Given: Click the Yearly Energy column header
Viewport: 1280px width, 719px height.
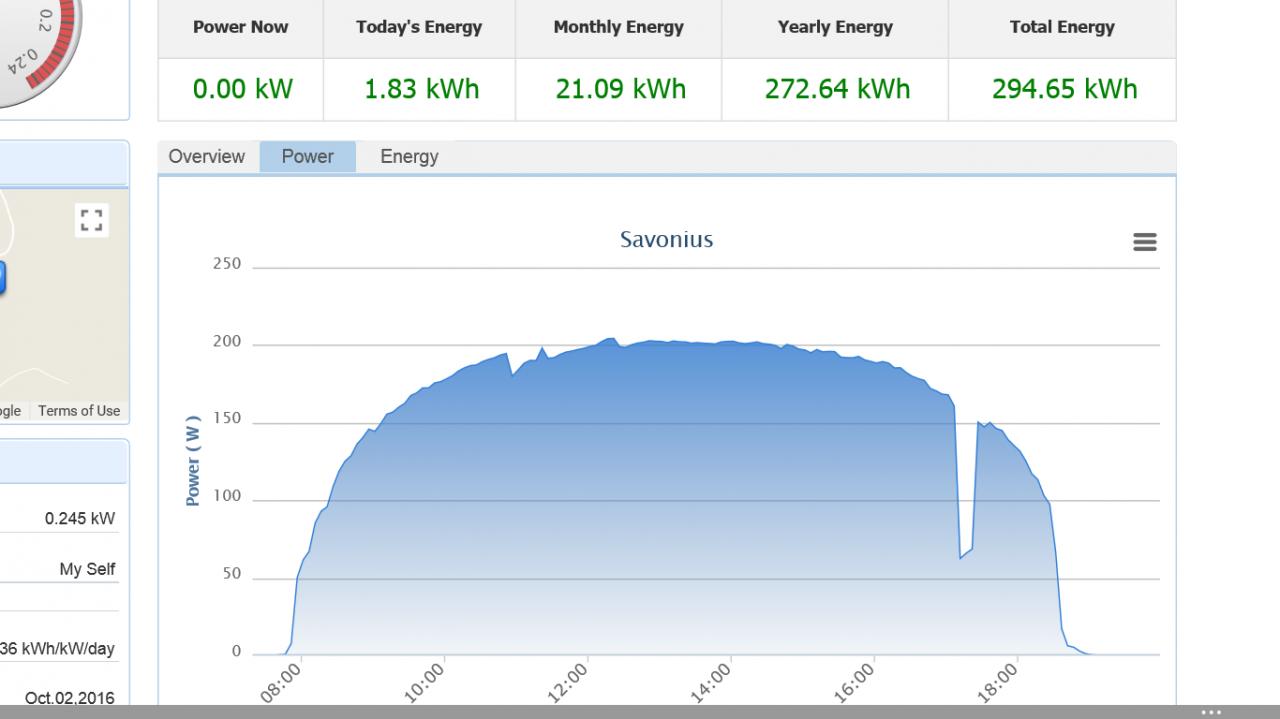Looking at the screenshot, I should pos(835,28).
